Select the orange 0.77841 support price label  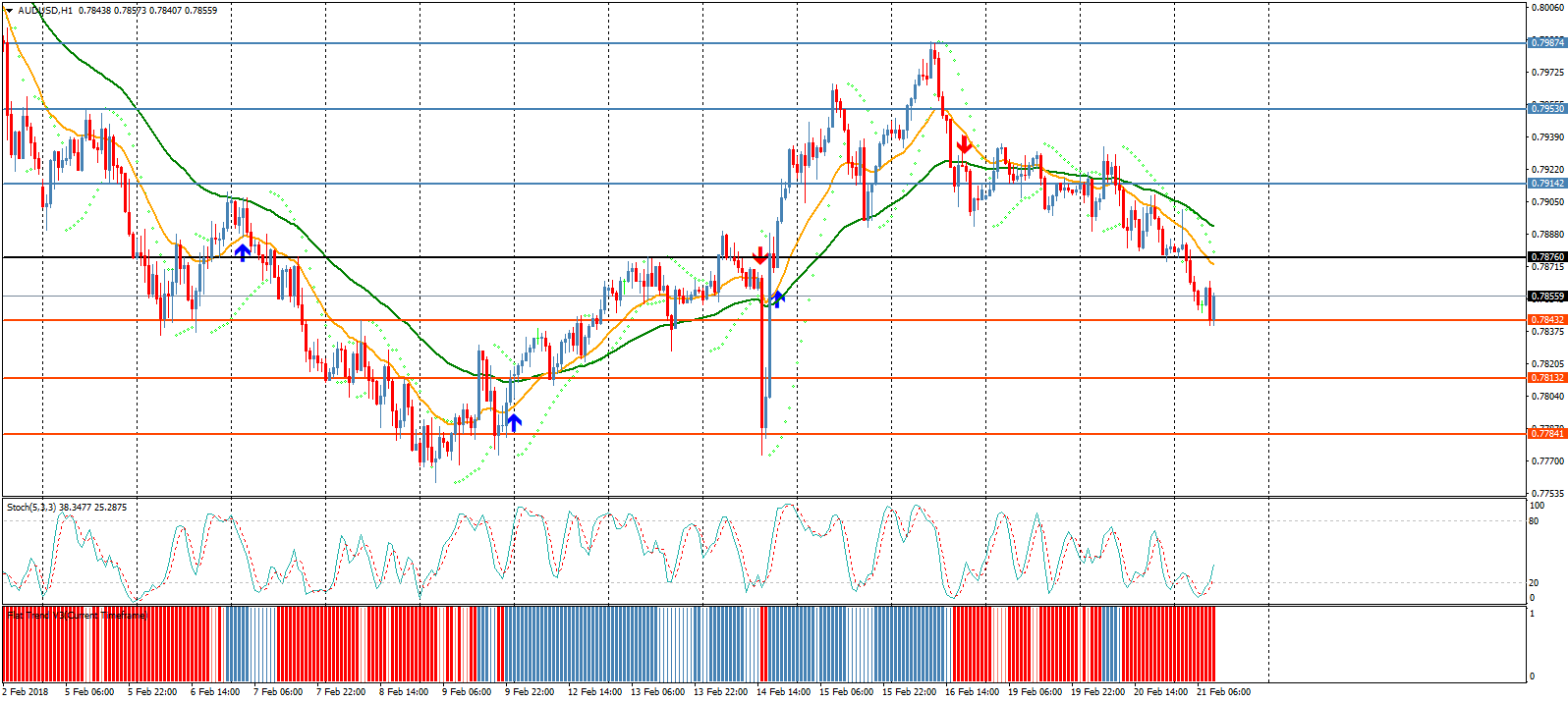pyautogui.click(x=1547, y=434)
